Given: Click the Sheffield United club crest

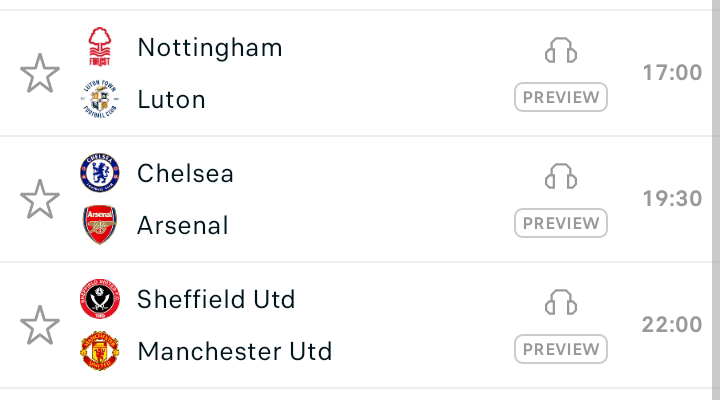Looking at the screenshot, I should tap(100, 299).
